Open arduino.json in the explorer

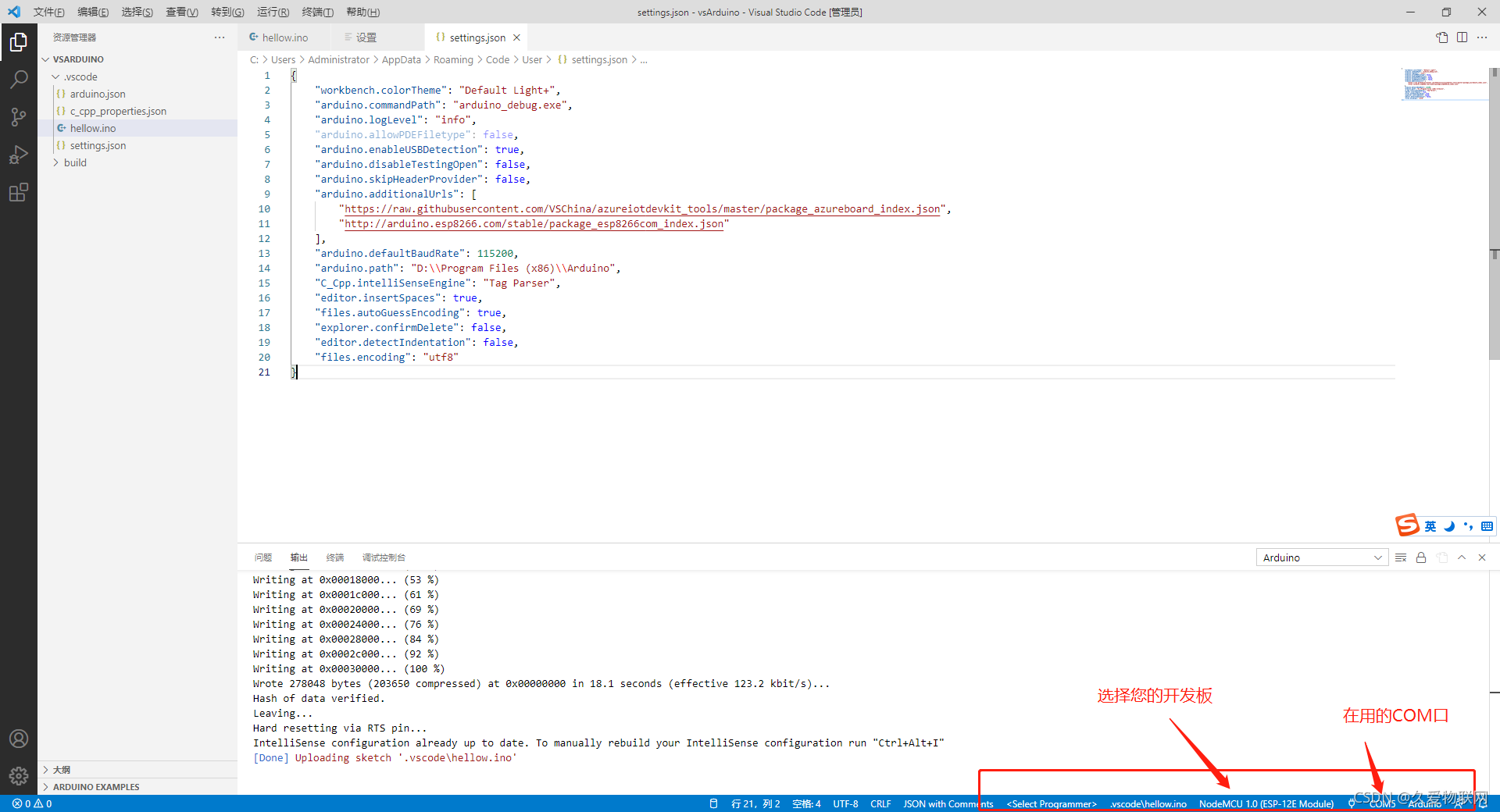click(137, 94)
